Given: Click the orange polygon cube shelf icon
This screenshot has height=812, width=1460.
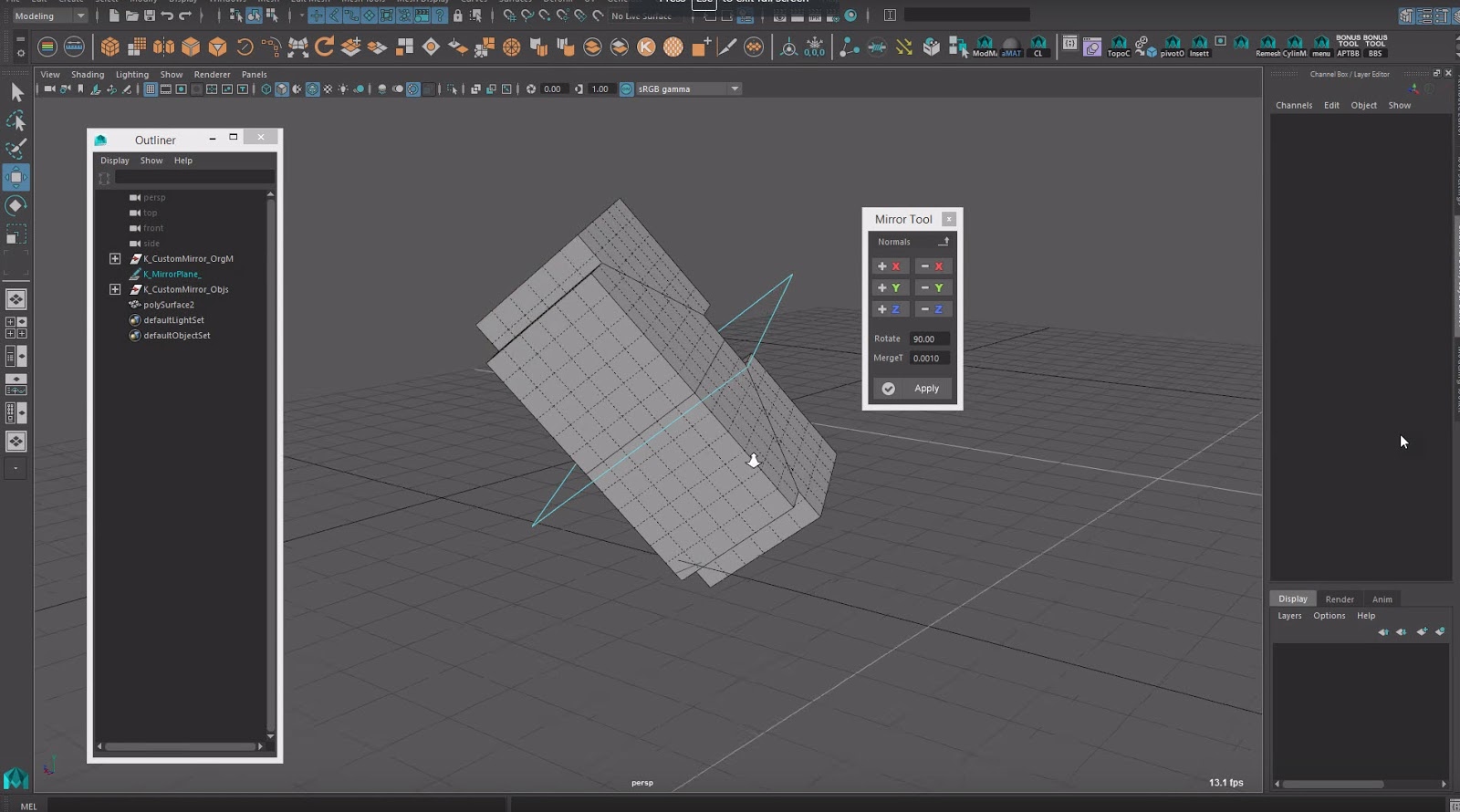Looking at the screenshot, I should pyautogui.click(x=109, y=47).
